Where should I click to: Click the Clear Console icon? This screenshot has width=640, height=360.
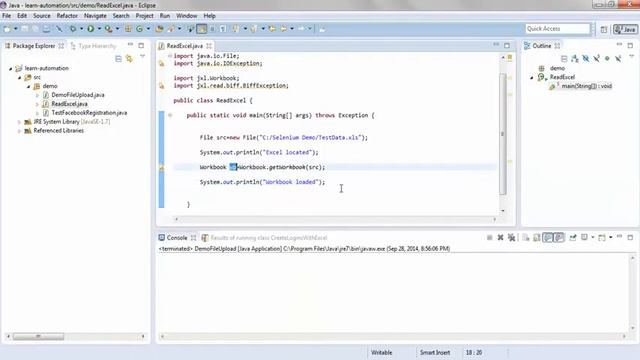click(x=526, y=238)
